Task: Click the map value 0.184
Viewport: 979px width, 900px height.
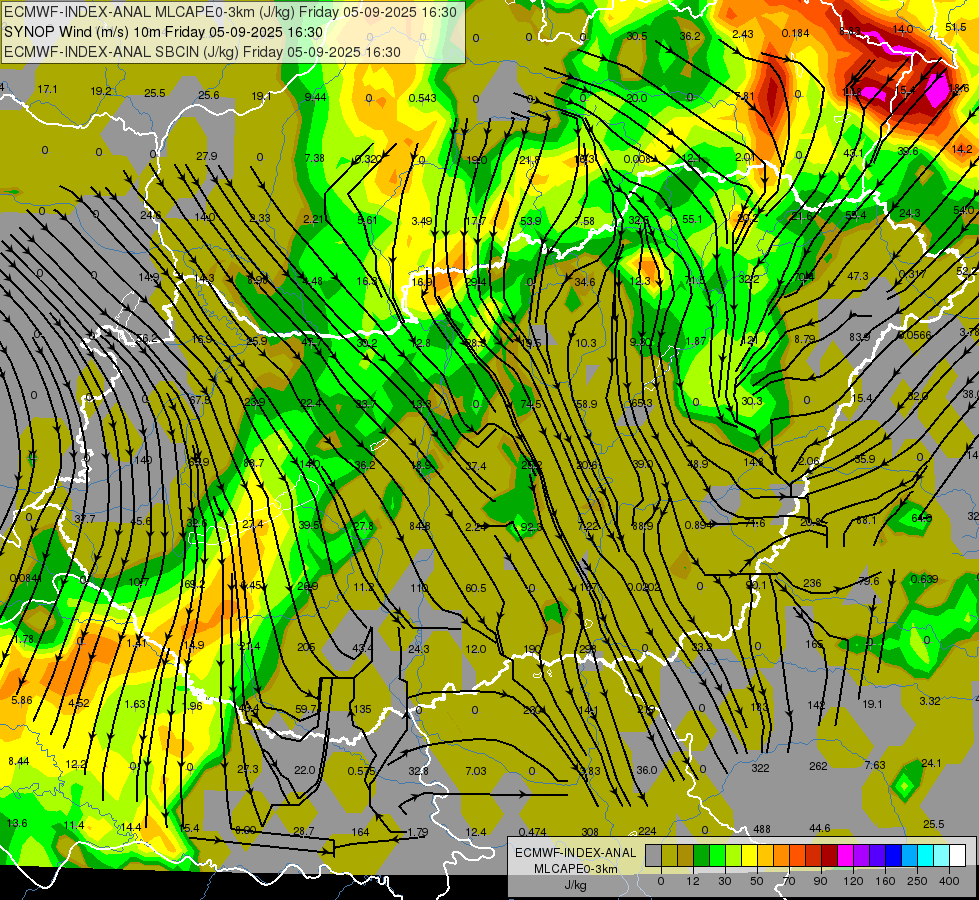Action: click(795, 33)
